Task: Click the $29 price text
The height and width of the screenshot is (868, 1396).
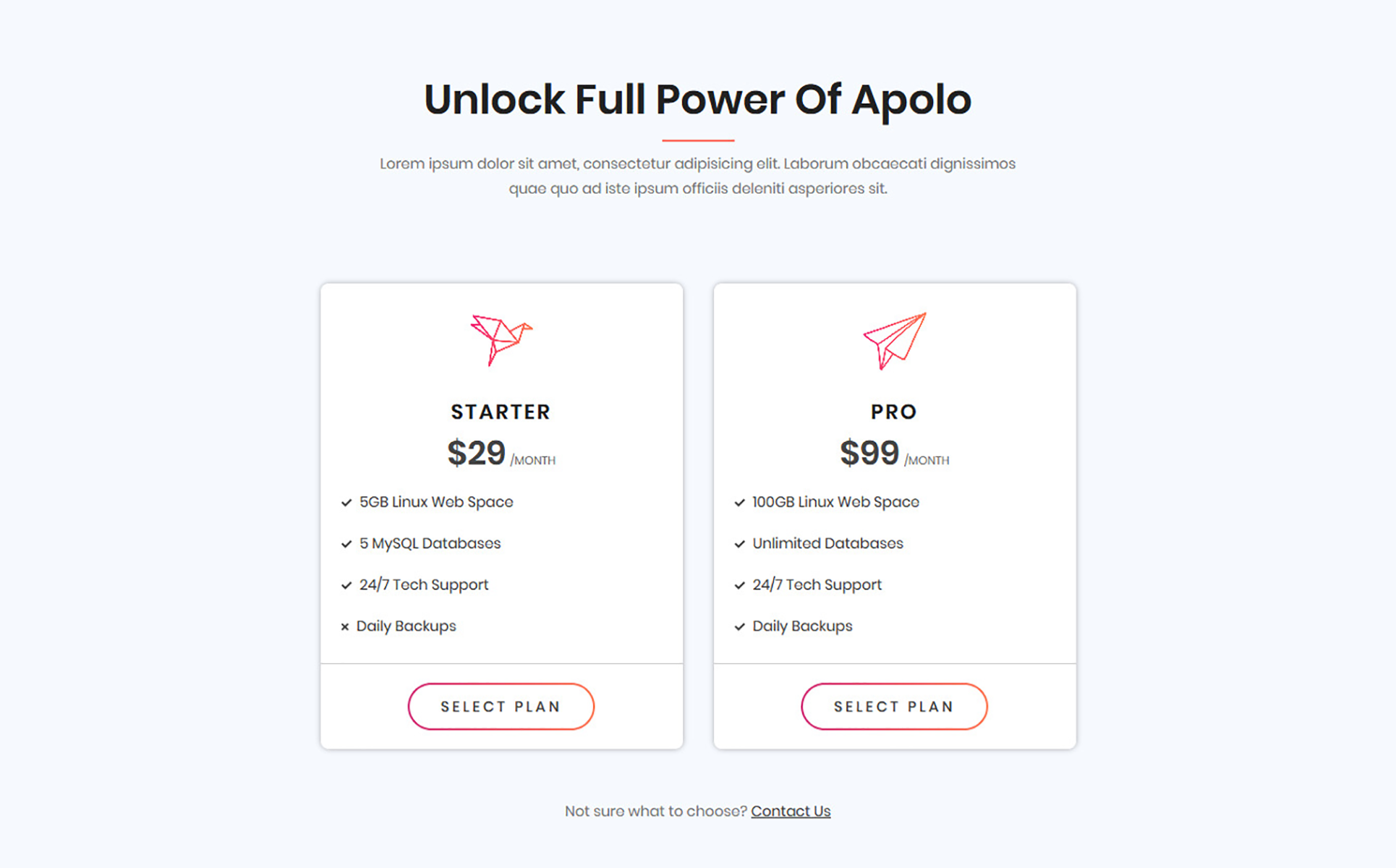Action: click(x=476, y=454)
